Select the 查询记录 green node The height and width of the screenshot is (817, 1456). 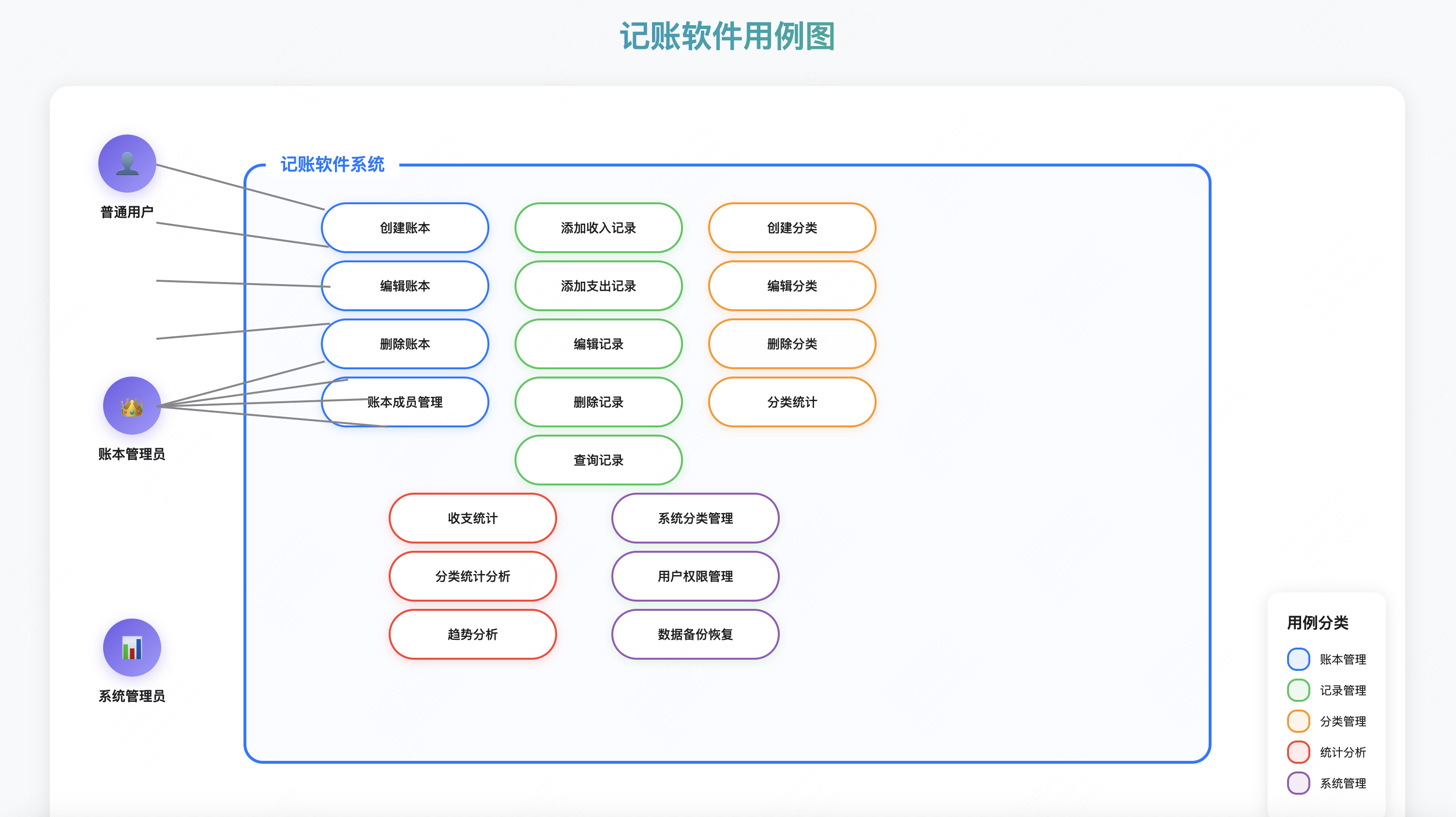598,460
